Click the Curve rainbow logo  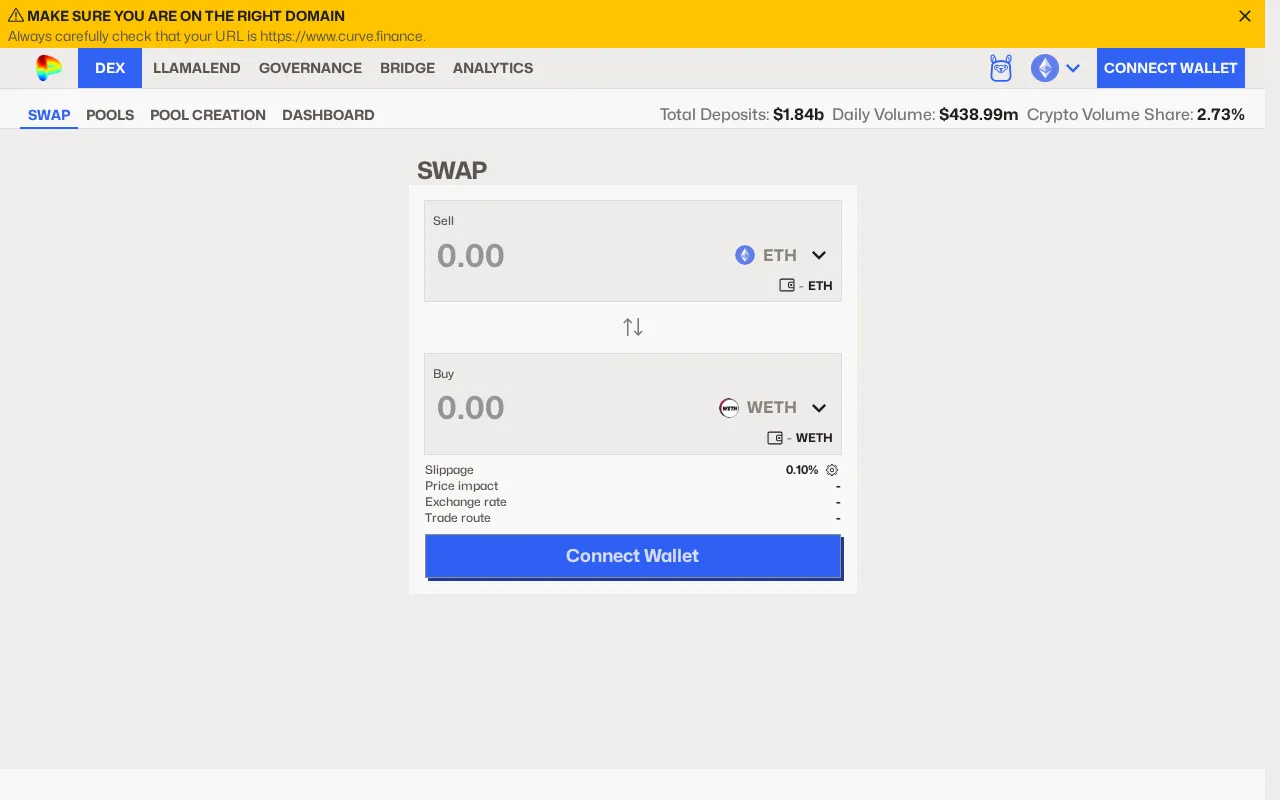49,68
